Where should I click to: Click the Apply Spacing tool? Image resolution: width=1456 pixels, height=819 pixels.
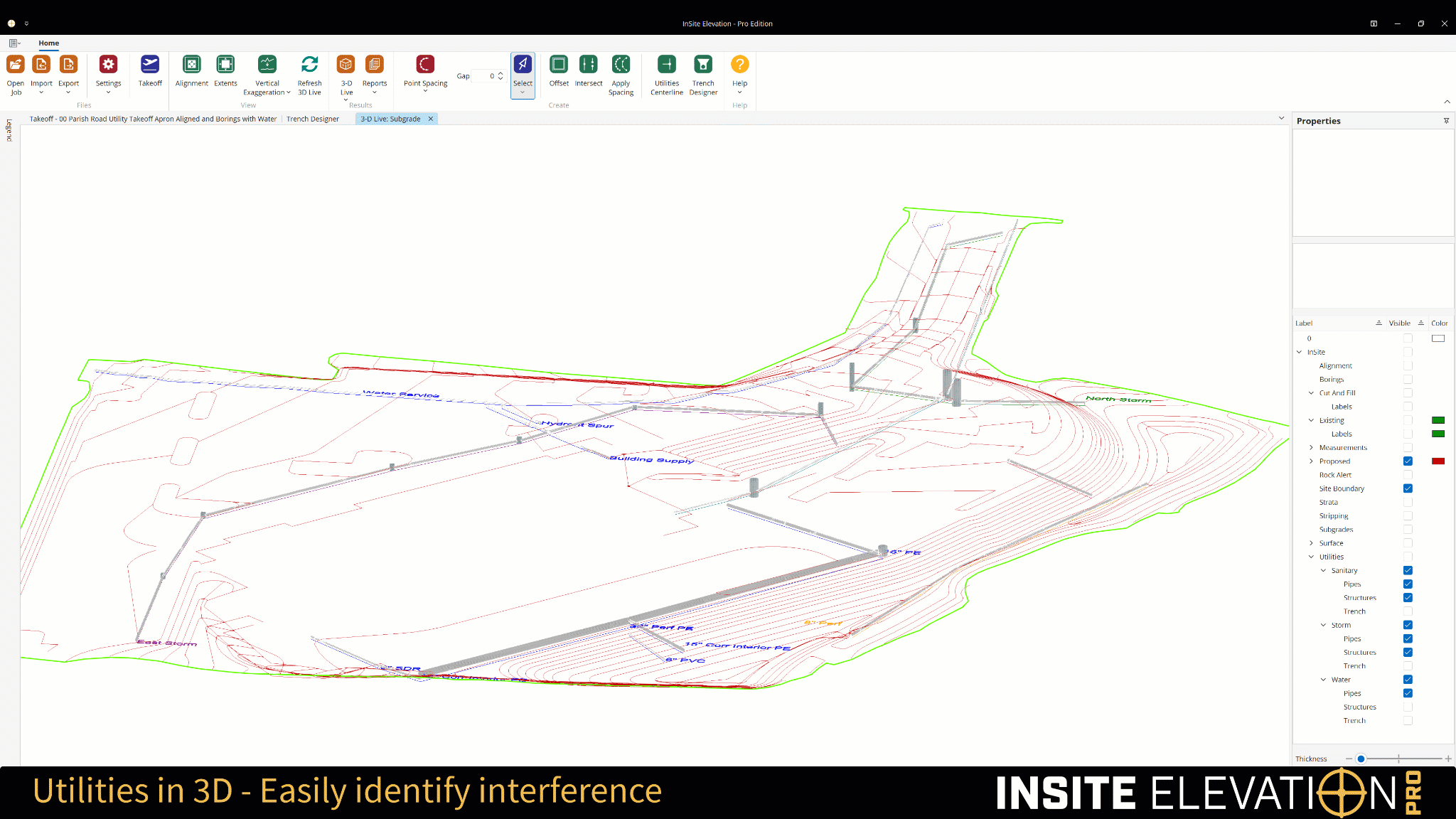point(621,75)
